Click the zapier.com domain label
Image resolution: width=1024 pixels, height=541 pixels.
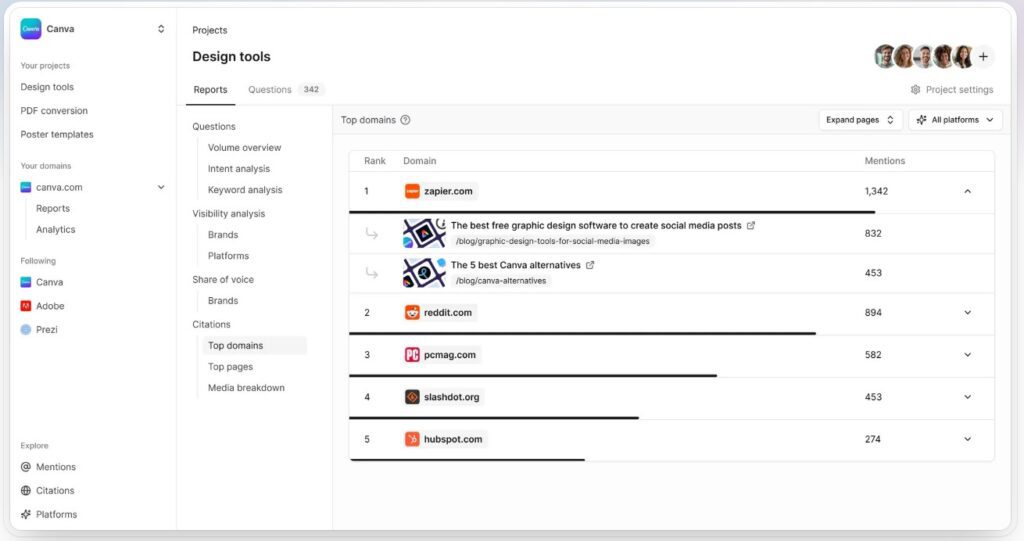tap(448, 191)
